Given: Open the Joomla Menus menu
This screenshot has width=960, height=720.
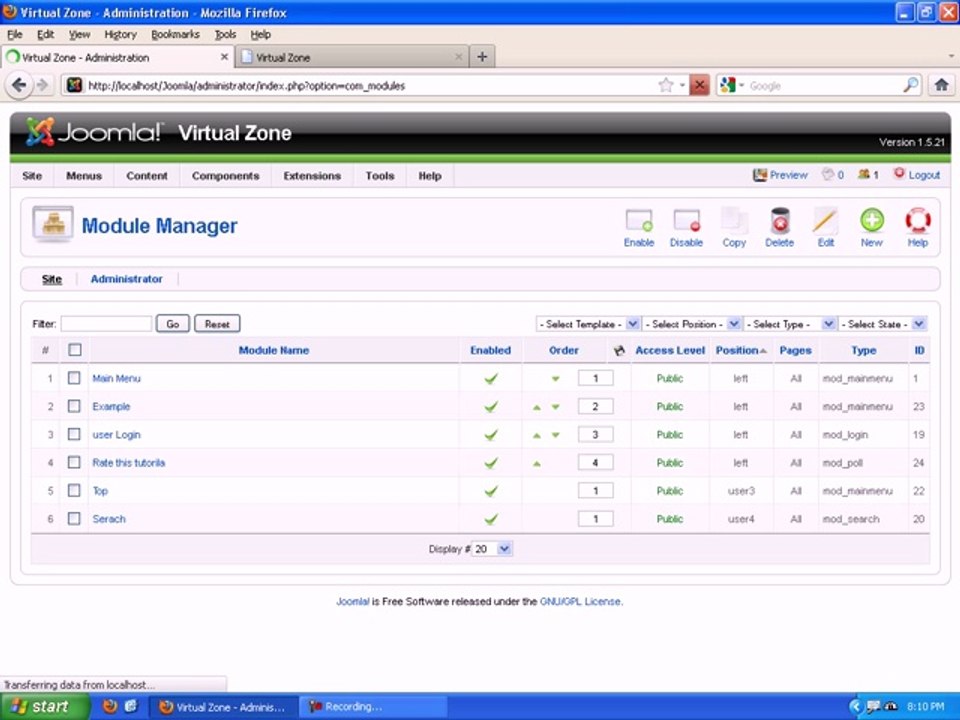Looking at the screenshot, I should [x=84, y=176].
